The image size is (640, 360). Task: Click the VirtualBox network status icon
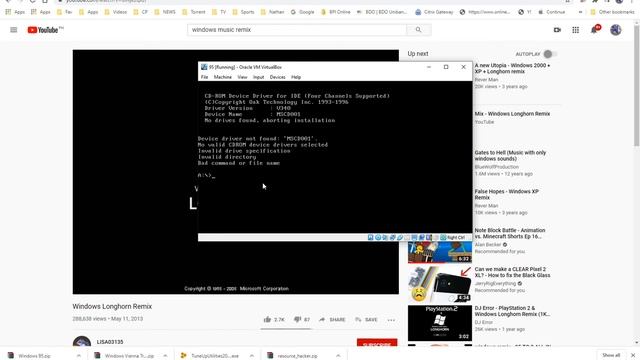[x=393, y=237]
